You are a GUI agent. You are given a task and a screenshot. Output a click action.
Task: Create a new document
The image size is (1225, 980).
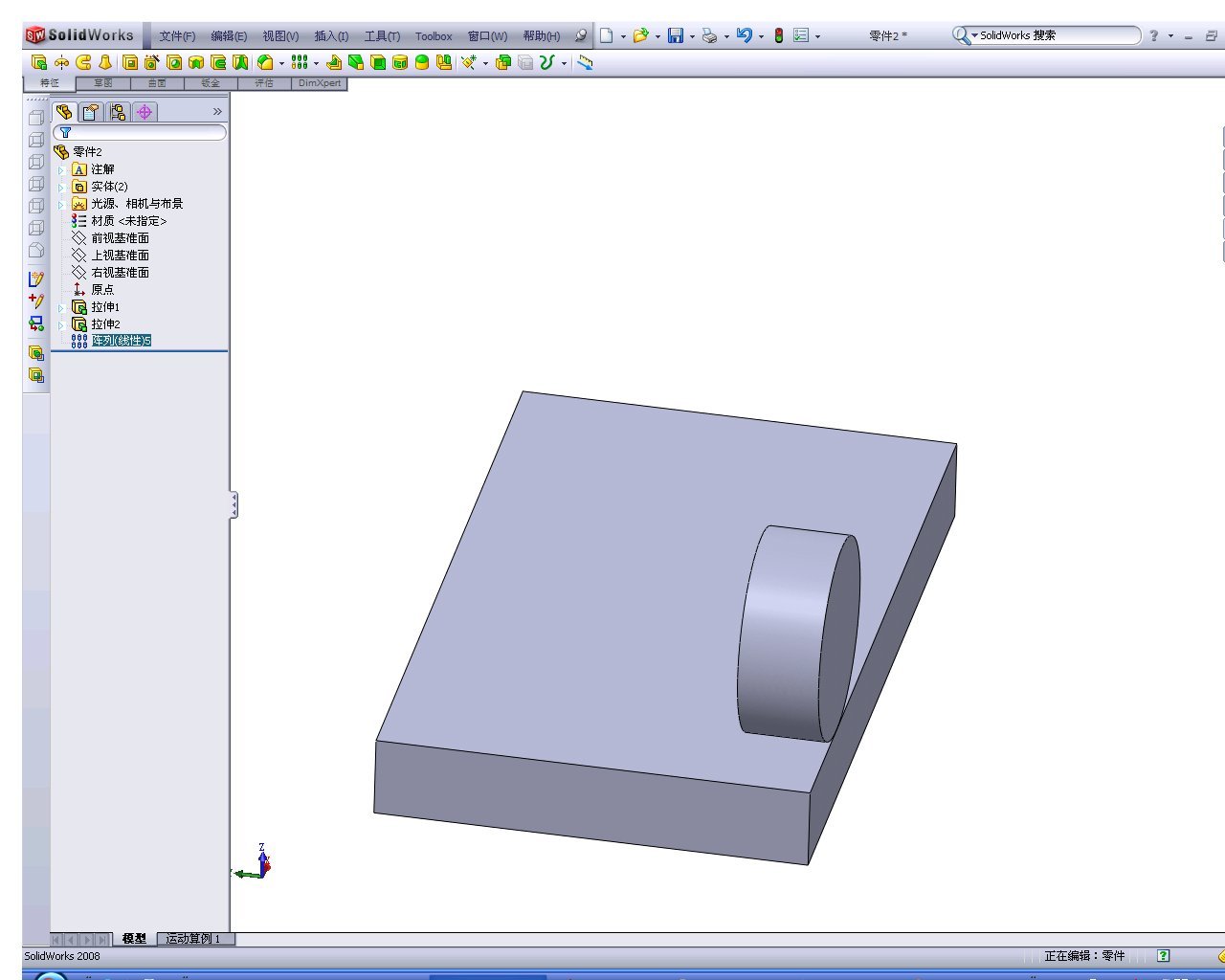coord(606,35)
